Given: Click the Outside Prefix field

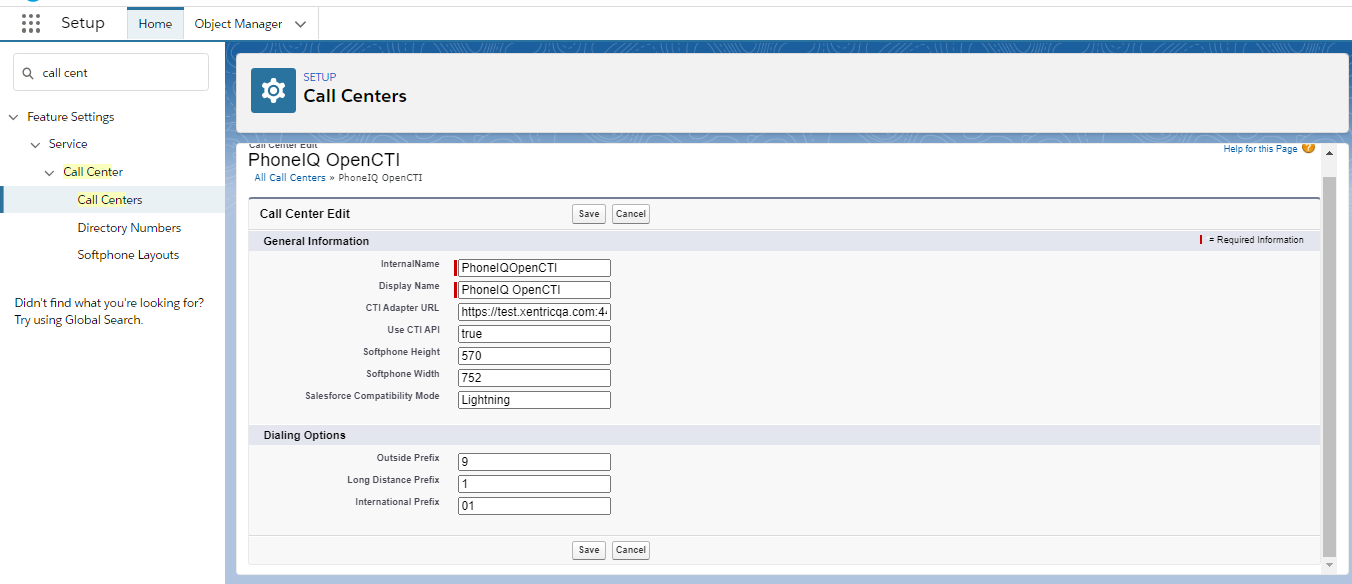Looking at the screenshot, I should click(534, 462).
